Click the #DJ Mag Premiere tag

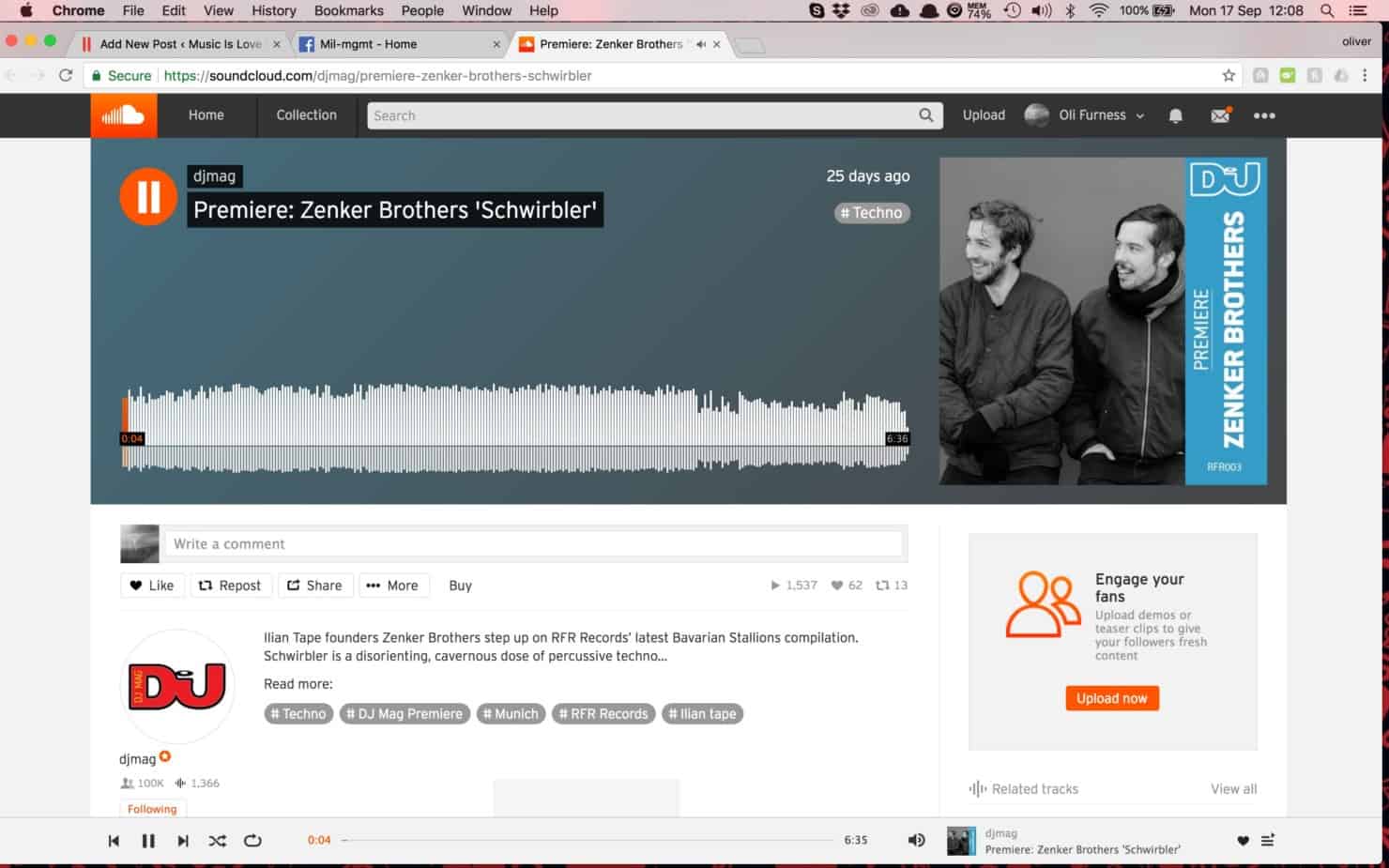pos(404,714)
